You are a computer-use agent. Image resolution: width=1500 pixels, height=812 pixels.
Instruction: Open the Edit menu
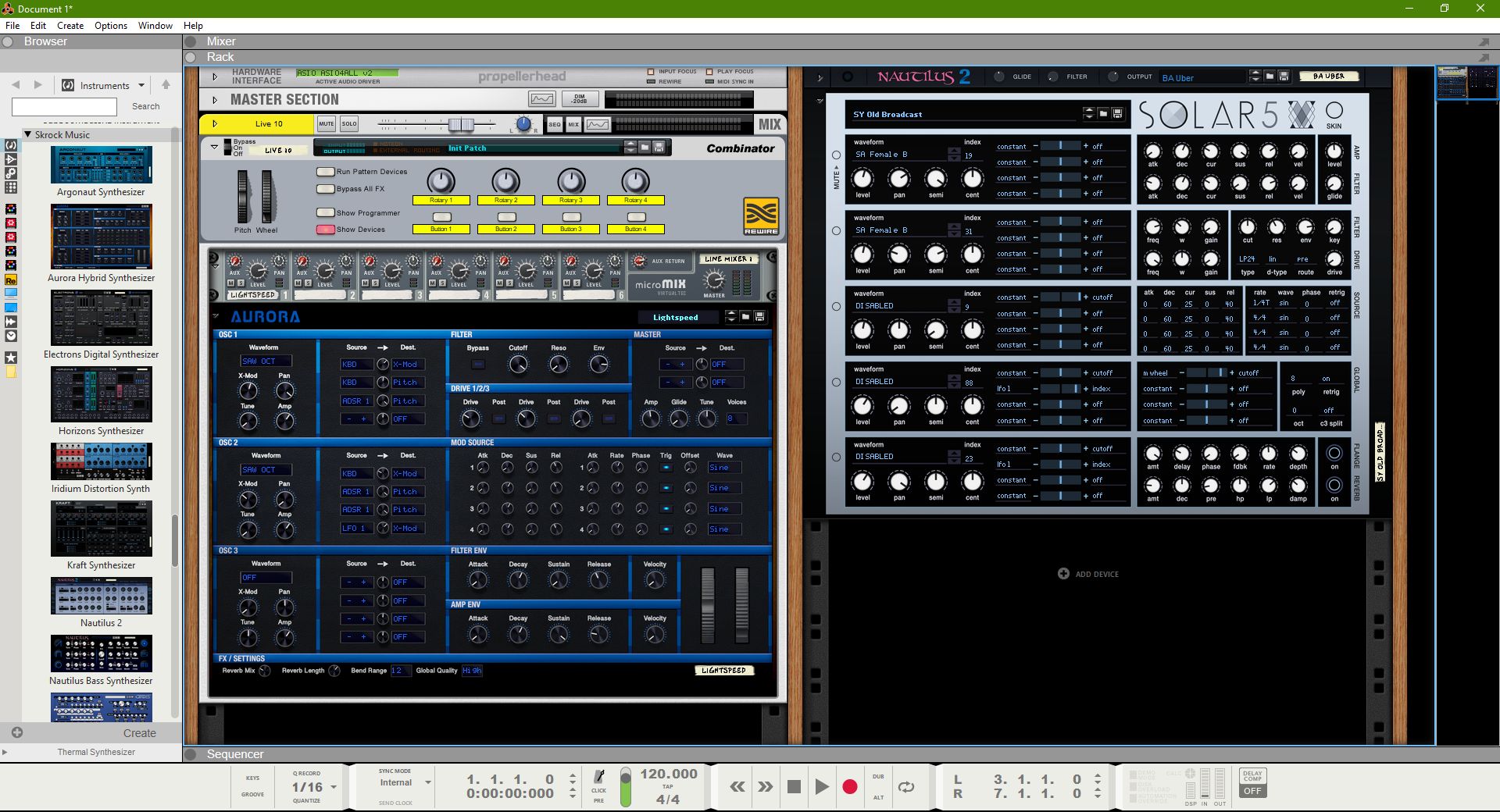tap(38, 25)
